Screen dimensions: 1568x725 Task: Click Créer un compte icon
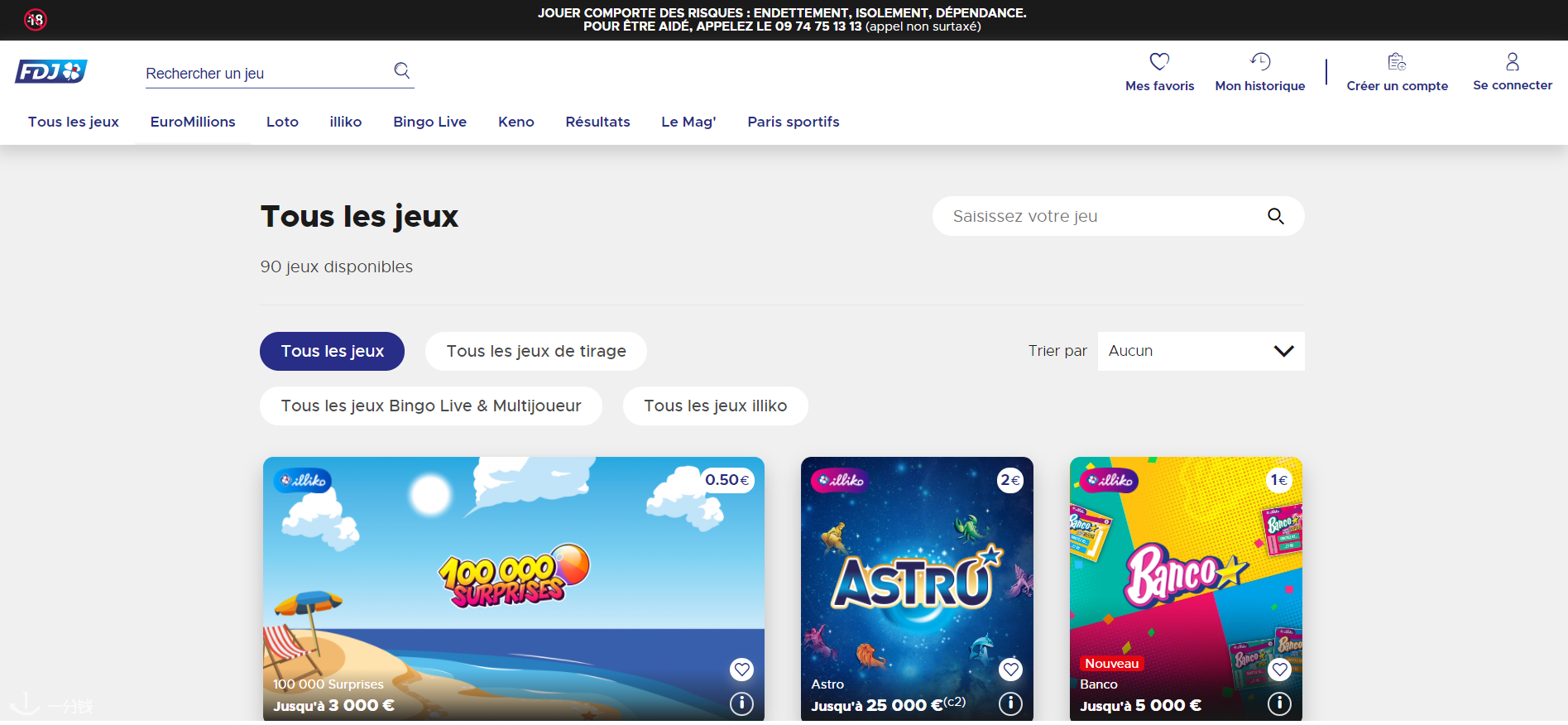point(1397,61)
